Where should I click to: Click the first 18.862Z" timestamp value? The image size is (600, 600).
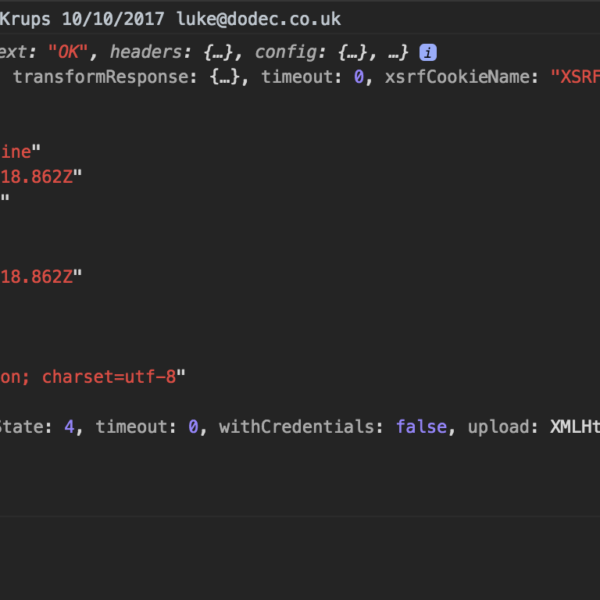click(x=41, y=177)
